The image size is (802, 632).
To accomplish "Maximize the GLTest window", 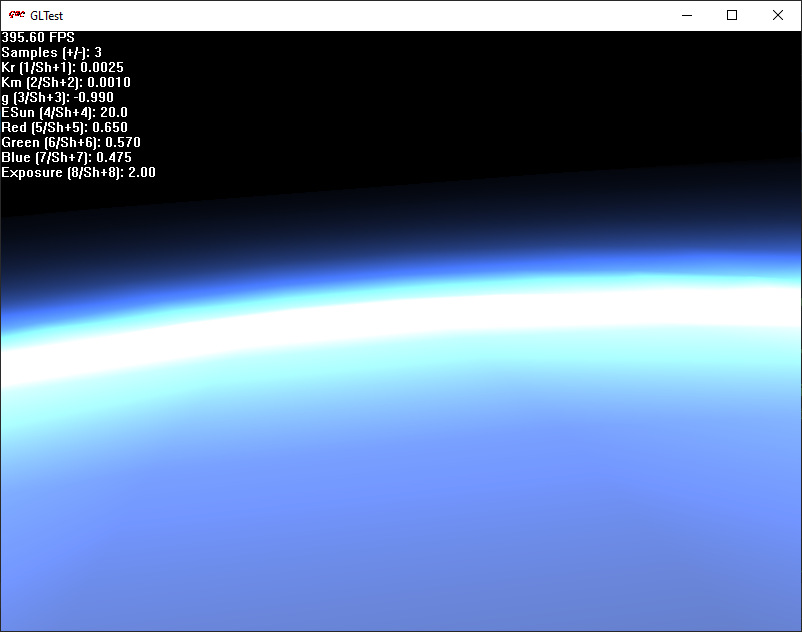I will (x=732, y=15).
